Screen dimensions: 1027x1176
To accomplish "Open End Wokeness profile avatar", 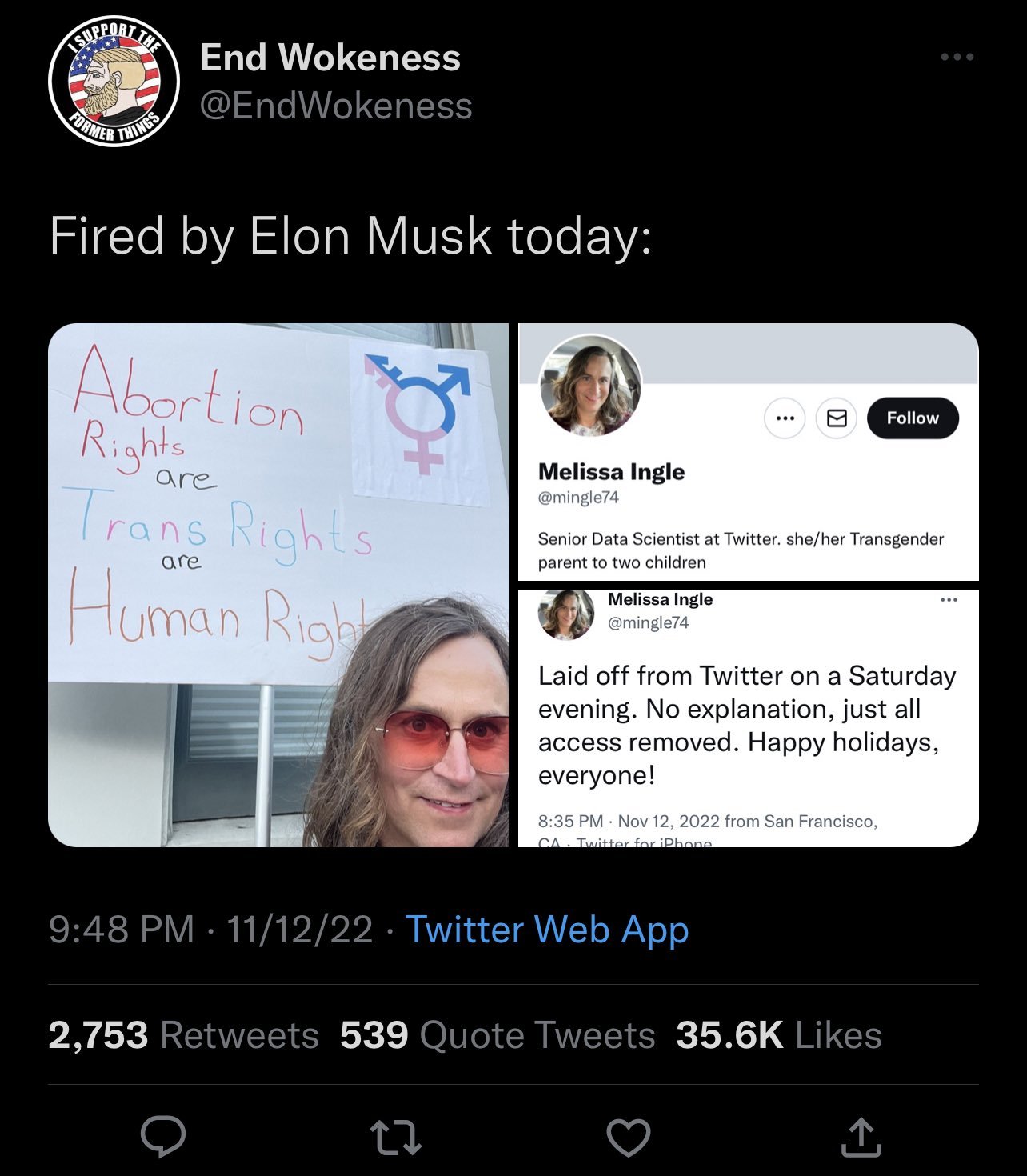I will pos(114,82).
